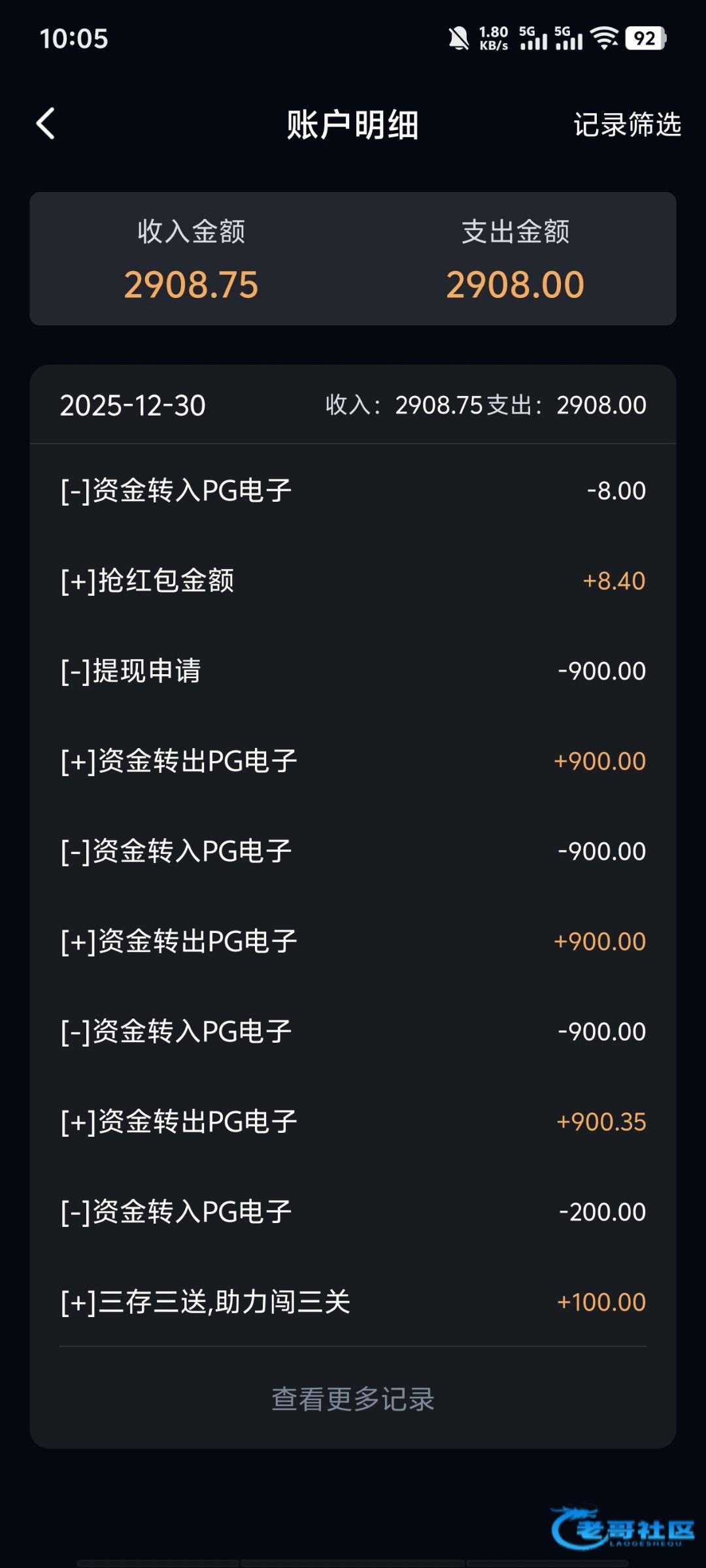Load more with 查看更多记录
This screenshot has height=1568, width=706.
pos(353,1399)
